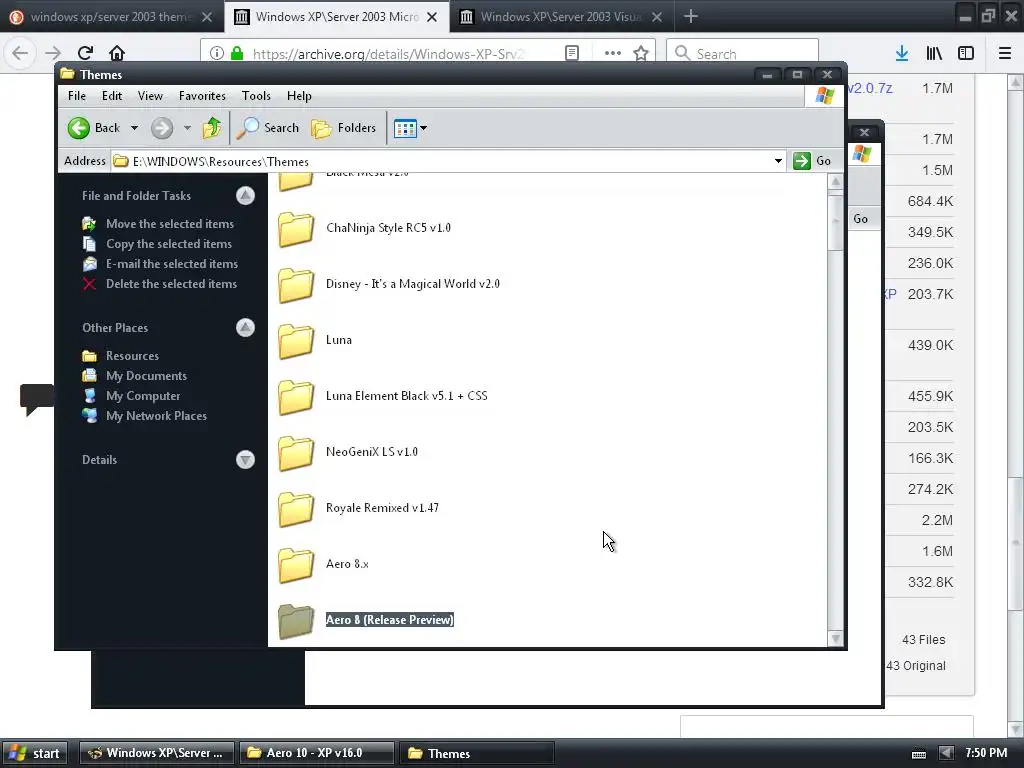
Task: Open the Explorer Search pane
Action: pos(268,128)
